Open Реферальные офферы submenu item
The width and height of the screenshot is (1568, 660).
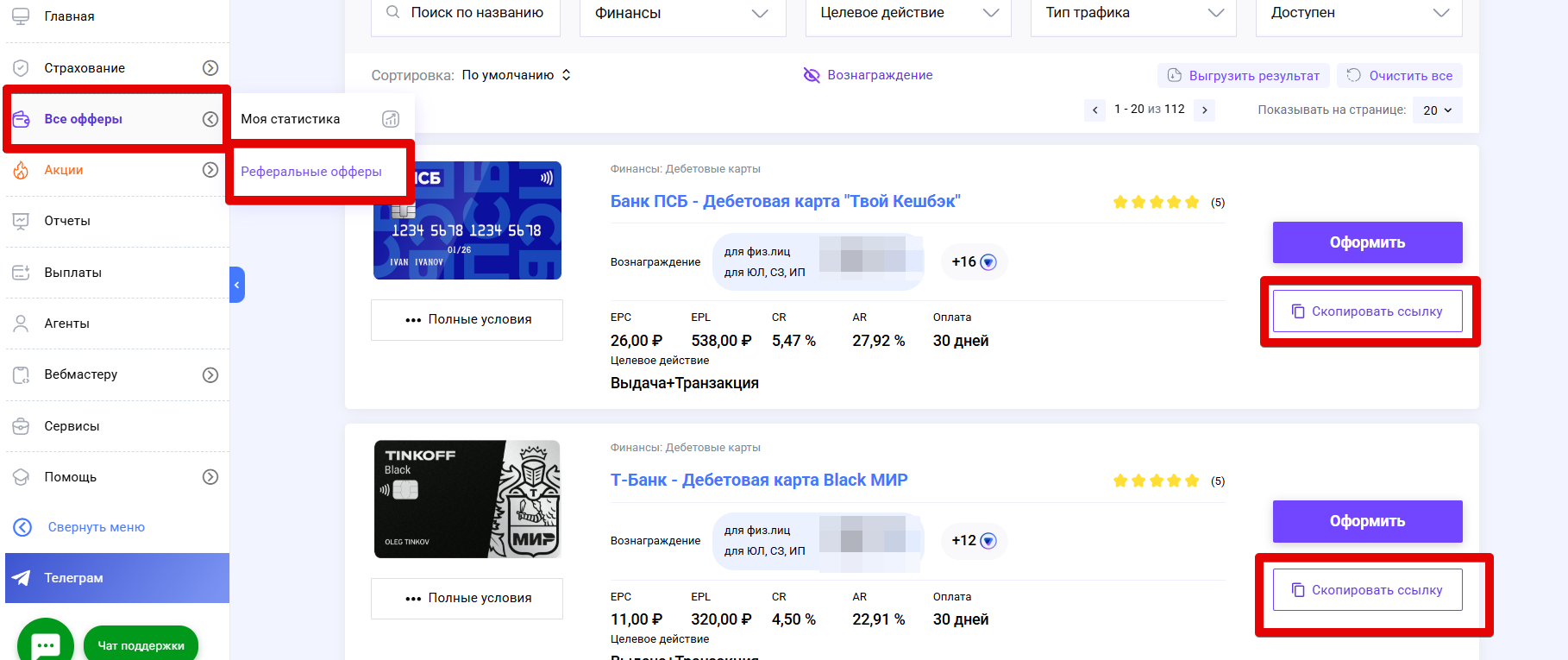(311, 172)
